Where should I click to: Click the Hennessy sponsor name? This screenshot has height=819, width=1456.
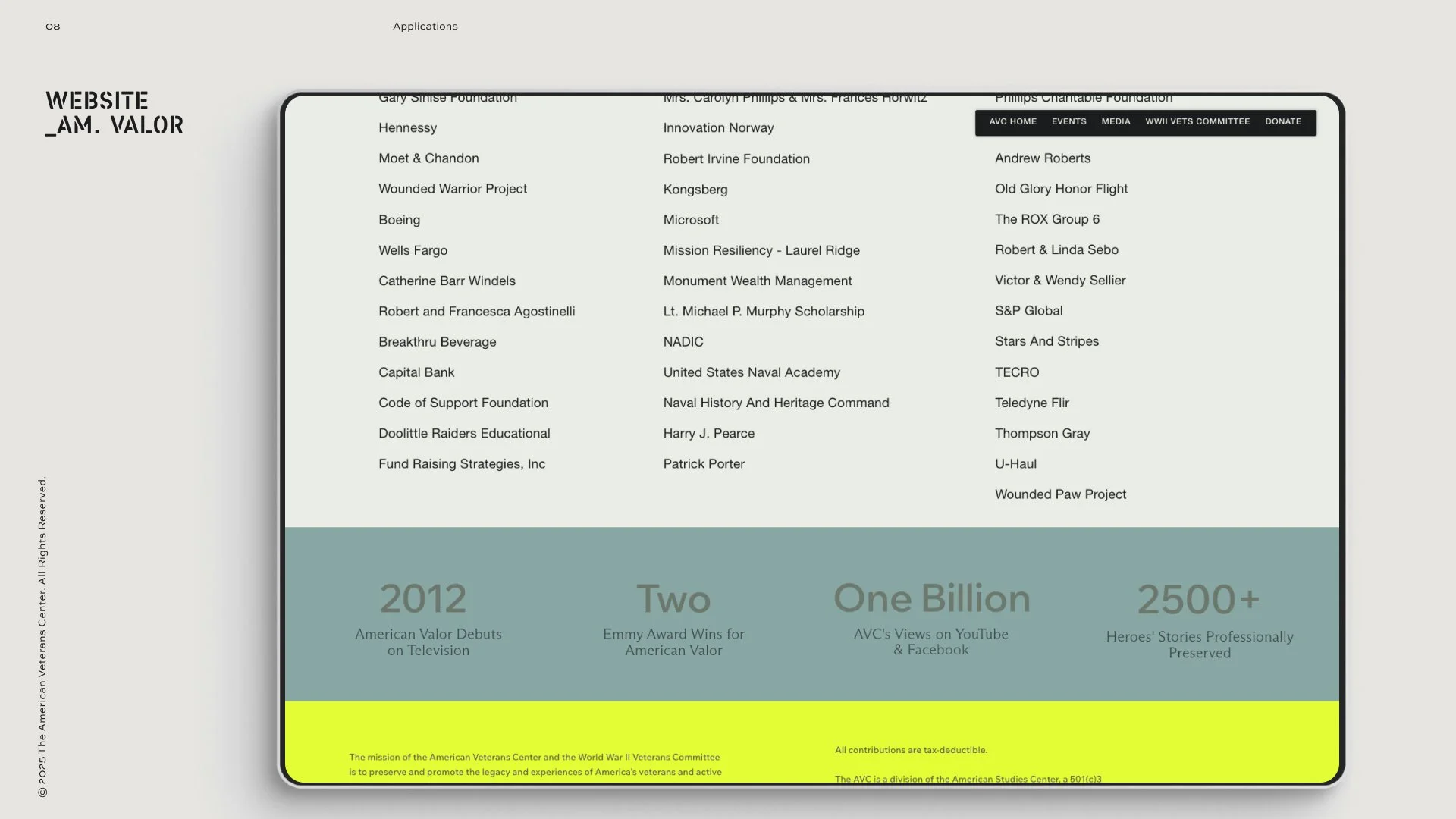point(407,128)
